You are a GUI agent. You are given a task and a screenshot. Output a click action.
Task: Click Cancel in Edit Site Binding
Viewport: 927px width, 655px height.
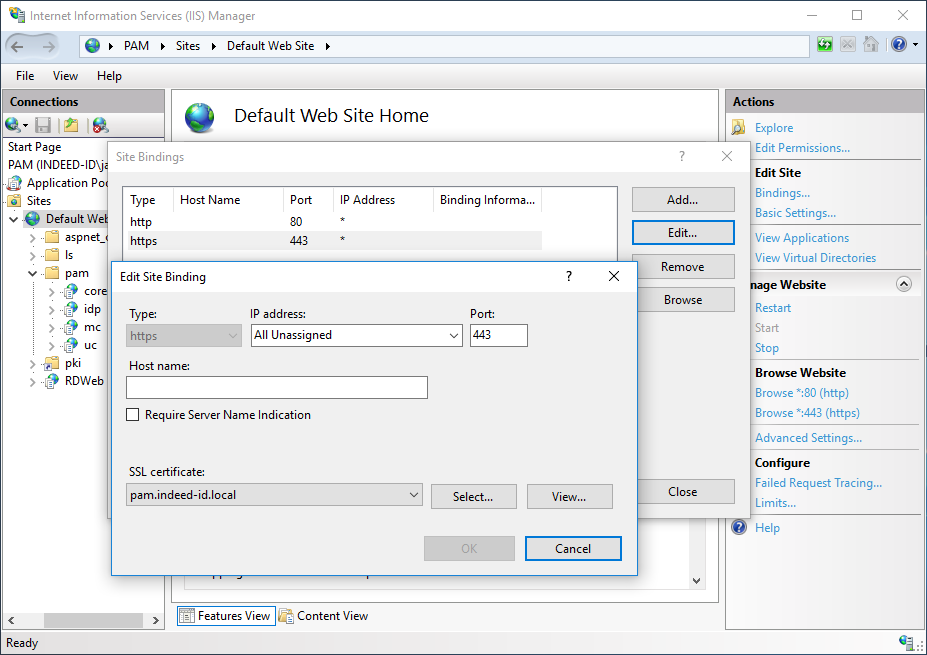(x=573, y=548)
